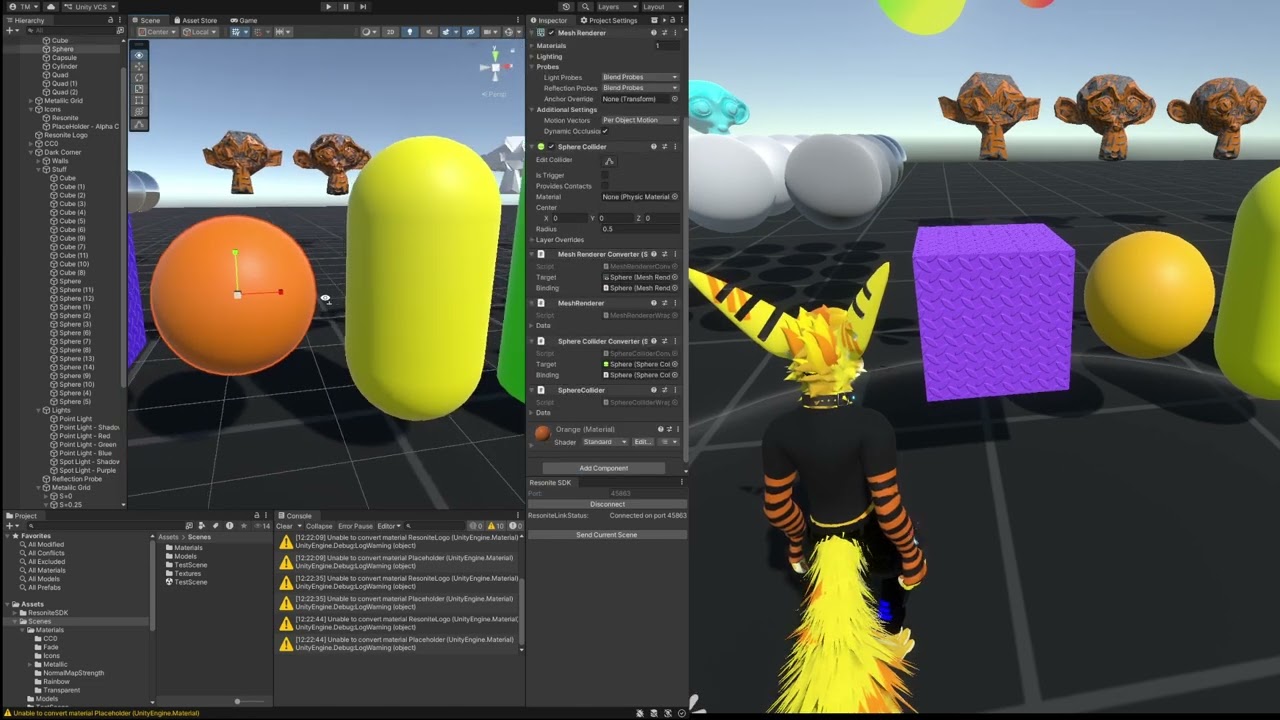Open the draw mode shading dropdown
This screenshot has height=720, width=1280.
tap(369, 32)
